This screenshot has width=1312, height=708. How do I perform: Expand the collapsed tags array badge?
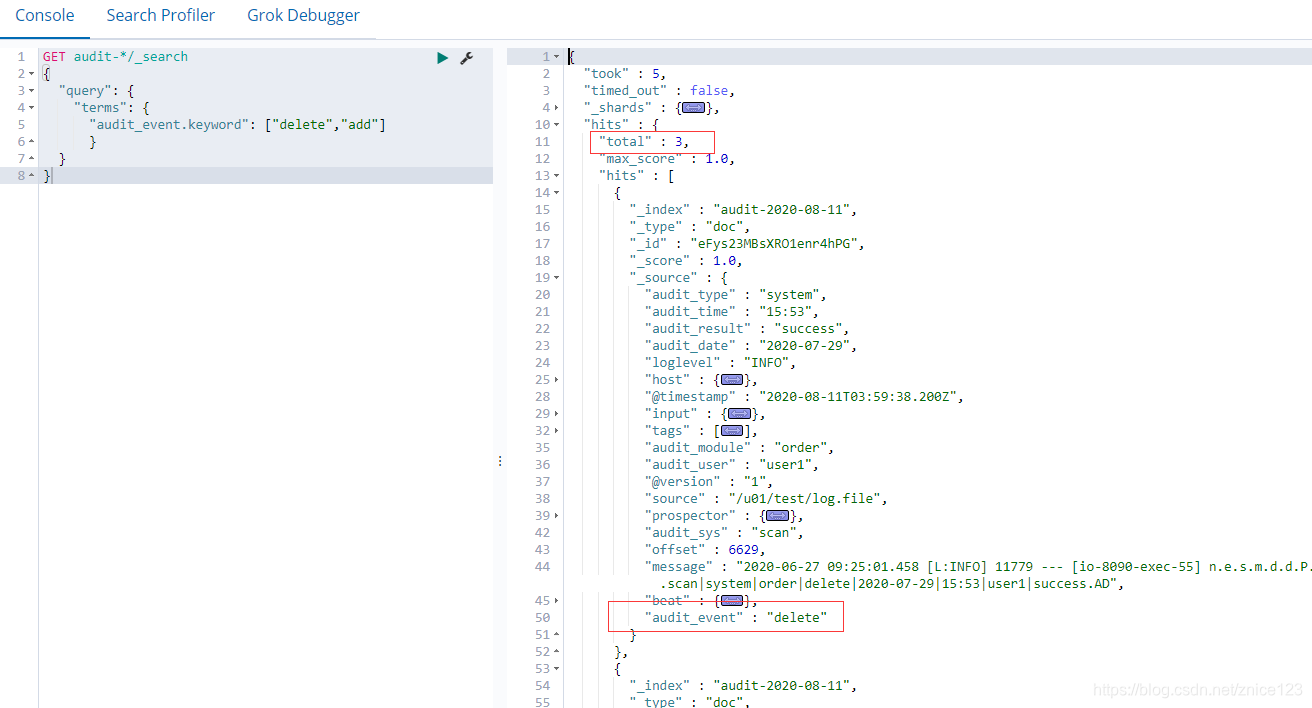click(x=730, y=430)
